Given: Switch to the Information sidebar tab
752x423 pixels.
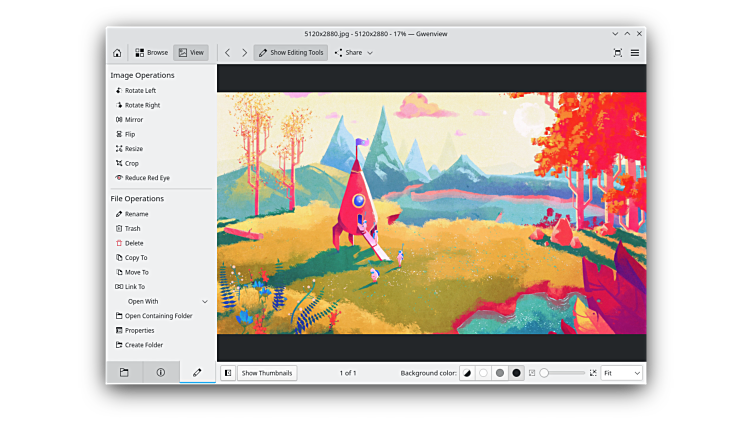Looking at the screenshot, I should pyautogui.click(x=161, y=373).
